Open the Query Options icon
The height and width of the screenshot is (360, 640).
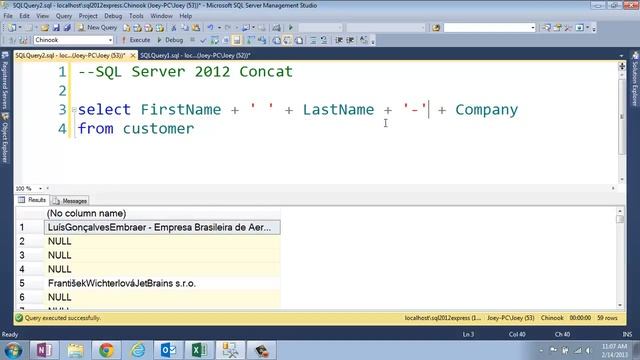pyautogui.click(x=225, y=40)
